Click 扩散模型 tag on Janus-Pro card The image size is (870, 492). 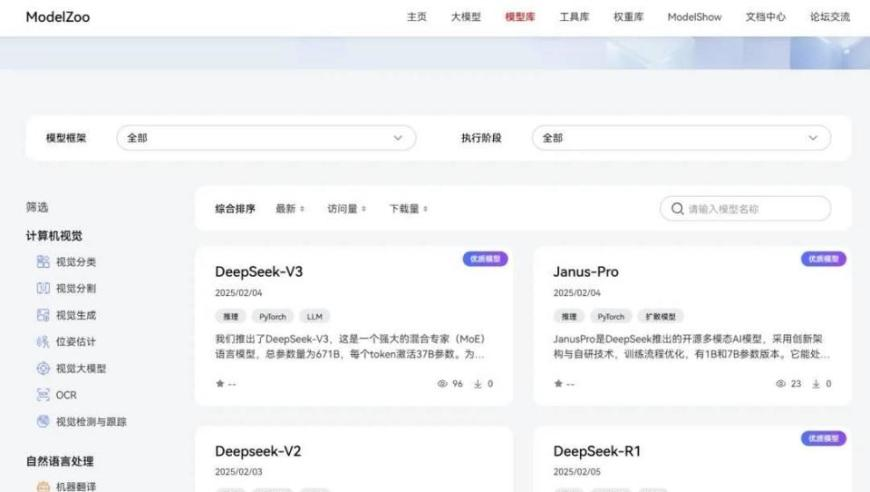(660, 317)
